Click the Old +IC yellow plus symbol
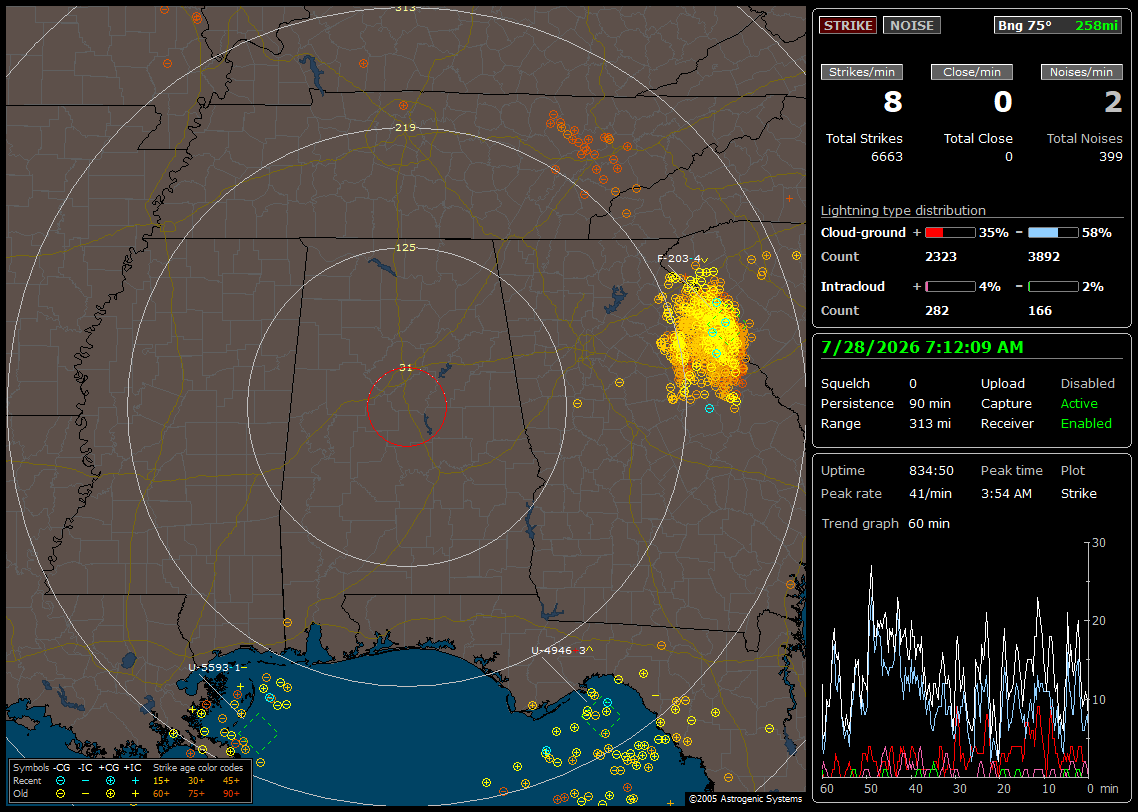This screenshot has height=812, width=1138. (x=135, y=794)
